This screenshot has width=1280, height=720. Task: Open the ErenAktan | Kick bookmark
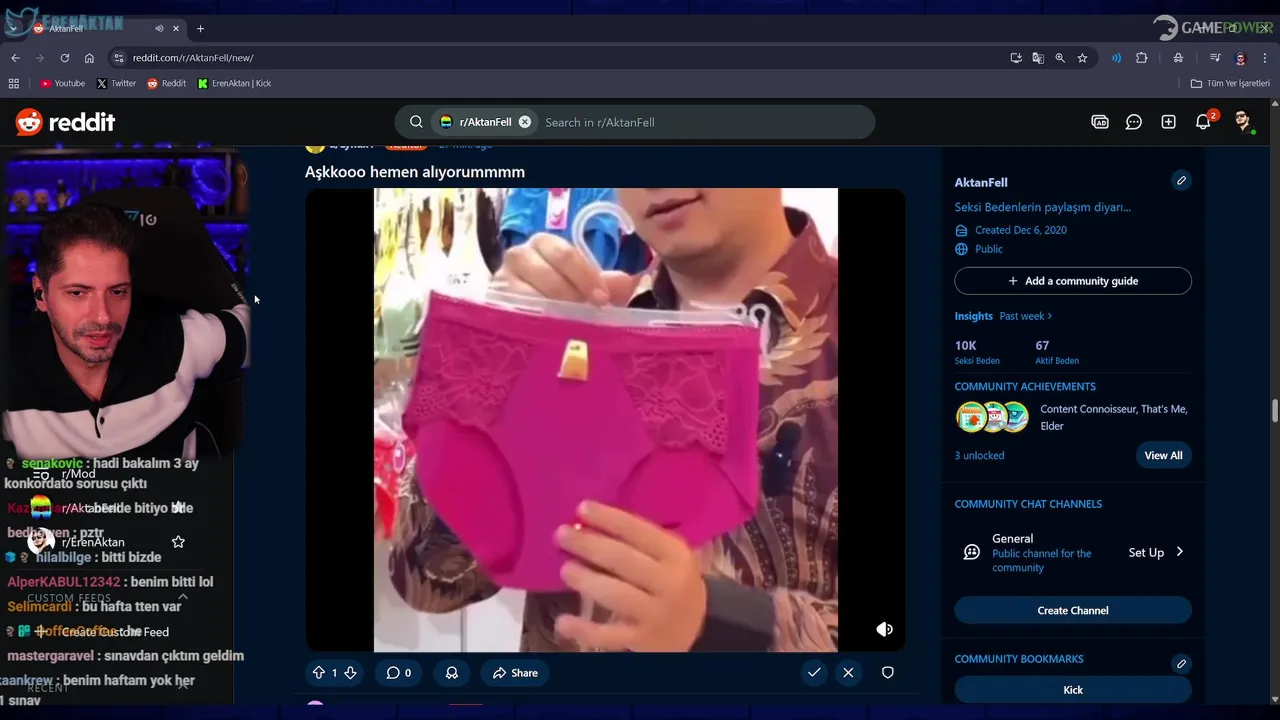tap(234, 84)
